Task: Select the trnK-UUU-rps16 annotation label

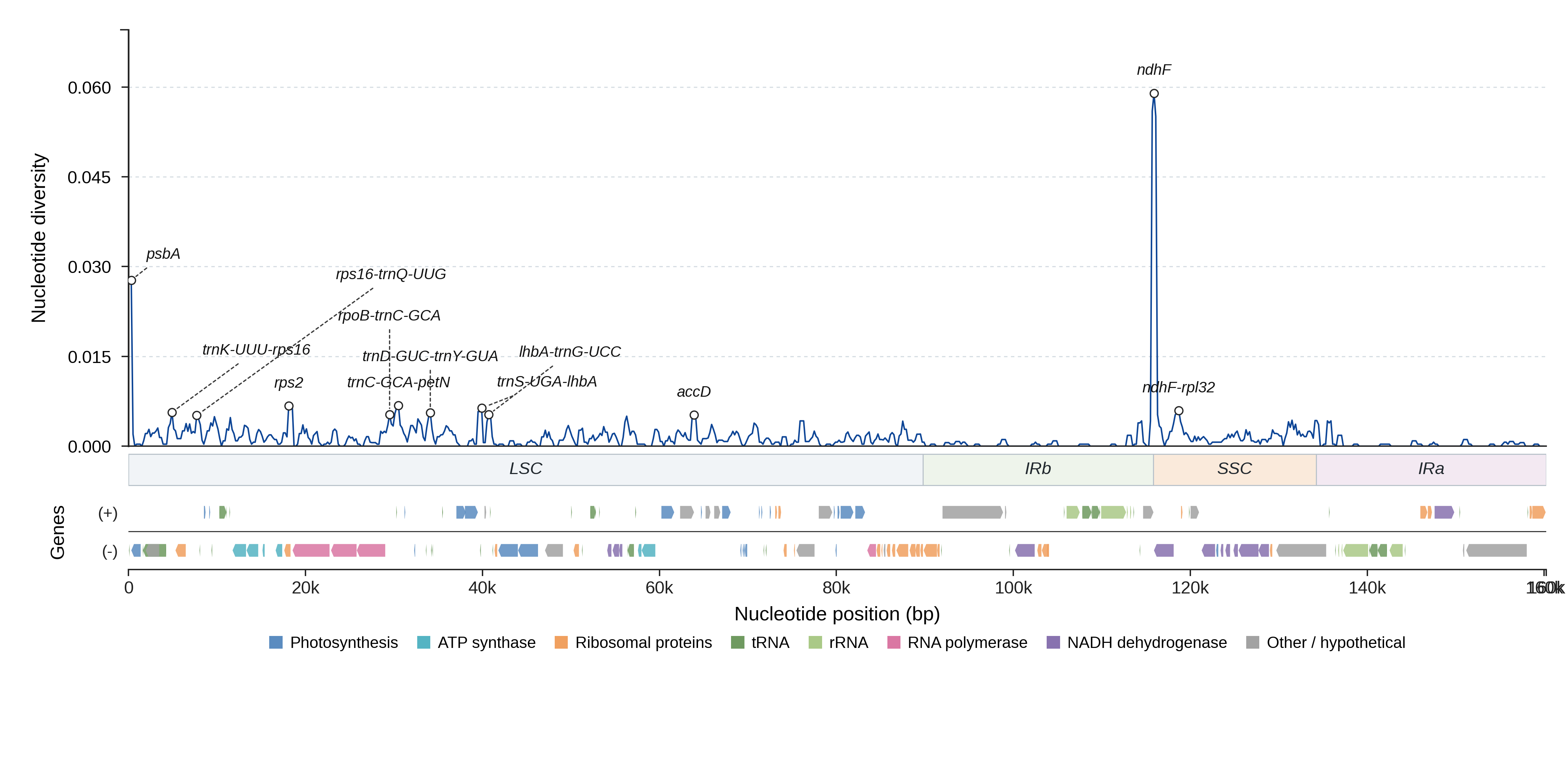Action: click(x=256, y=350)
